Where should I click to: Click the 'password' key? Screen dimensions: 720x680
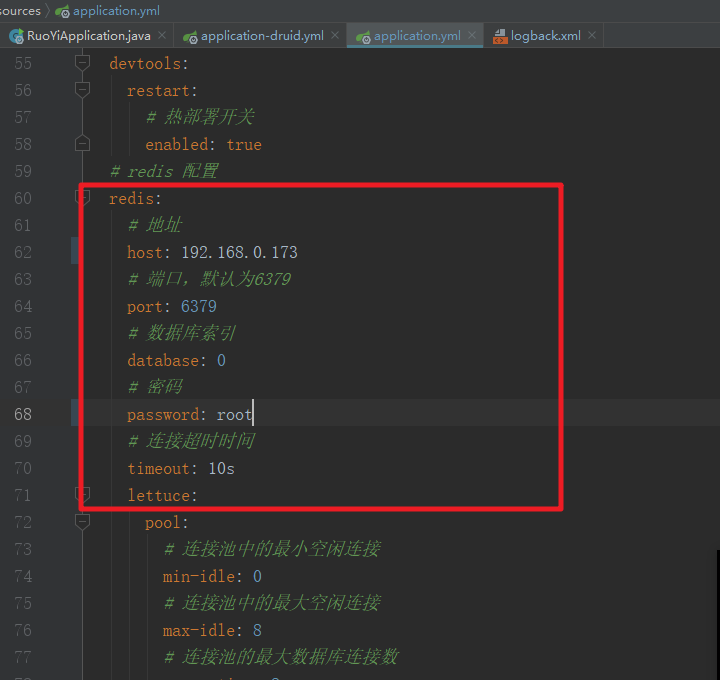coord(163,415)
